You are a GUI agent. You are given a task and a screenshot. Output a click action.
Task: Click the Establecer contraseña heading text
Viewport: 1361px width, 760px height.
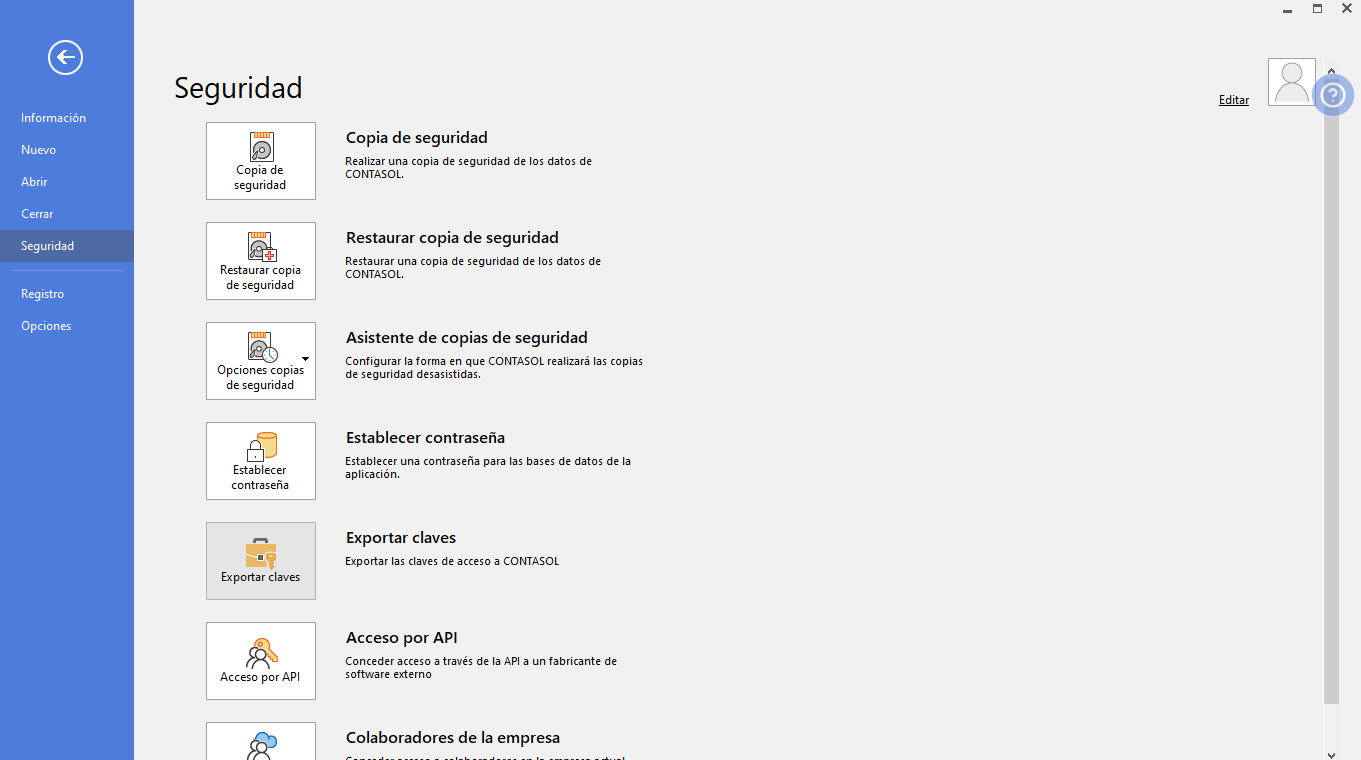click(425, 438)
